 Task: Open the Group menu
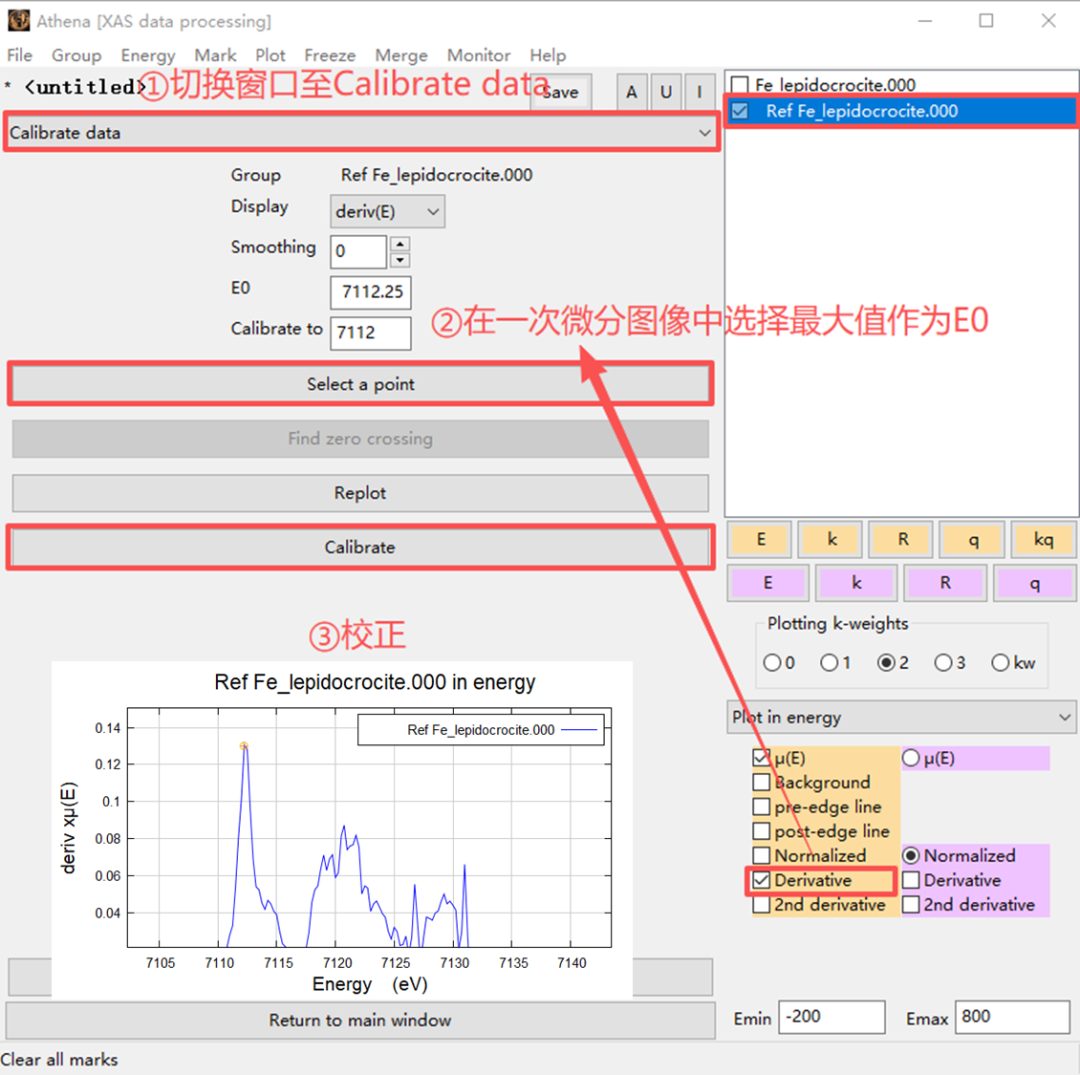pos(76,55)
